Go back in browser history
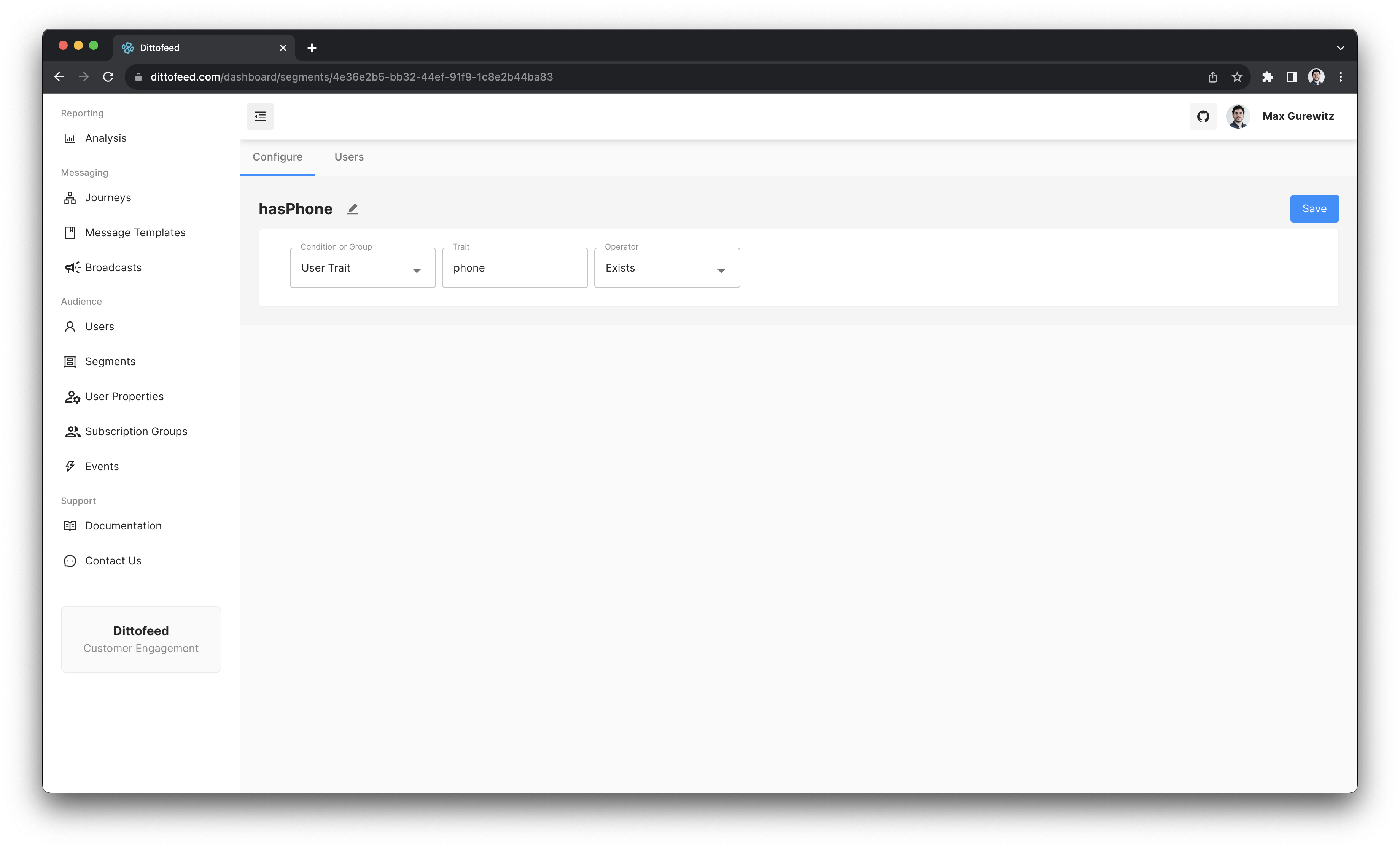The width and height of the screenshot is (1400, 849). tap(59, 77)
